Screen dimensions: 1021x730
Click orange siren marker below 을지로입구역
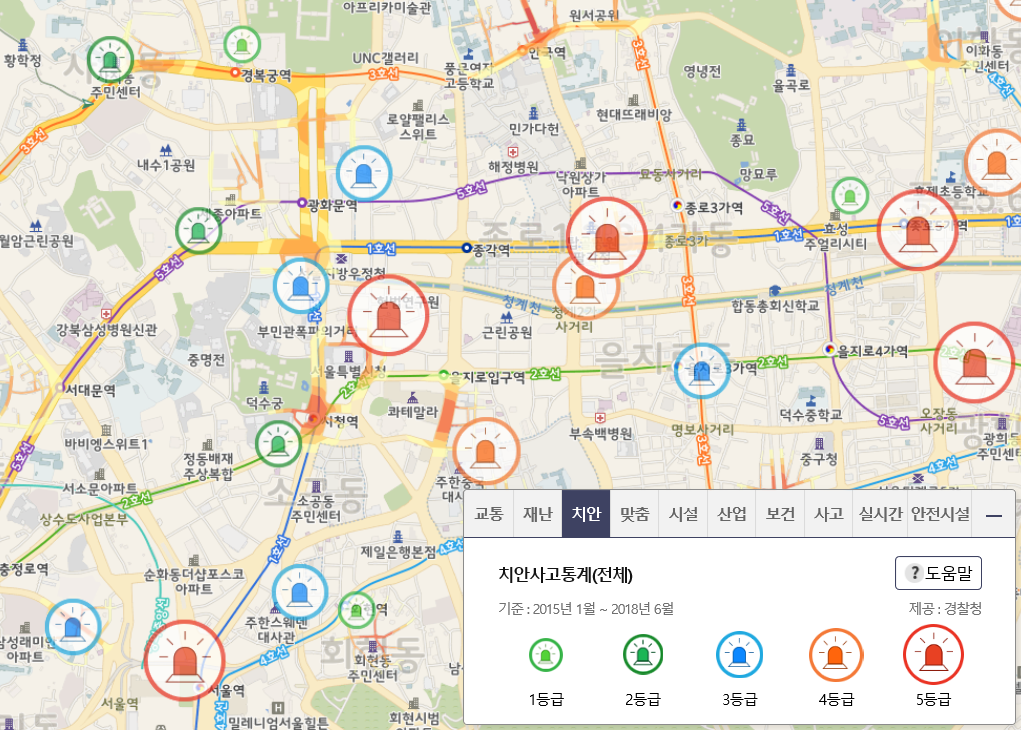(486, 451)
